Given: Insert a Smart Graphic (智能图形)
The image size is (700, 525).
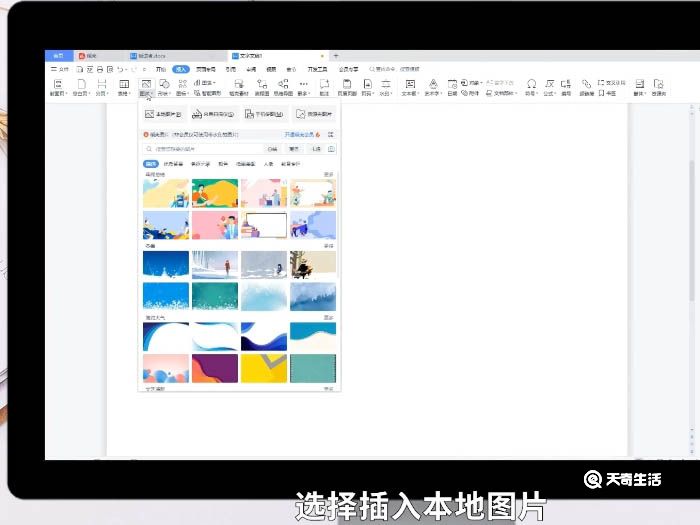Looking at the screenshot, I should tap(208, 93).
